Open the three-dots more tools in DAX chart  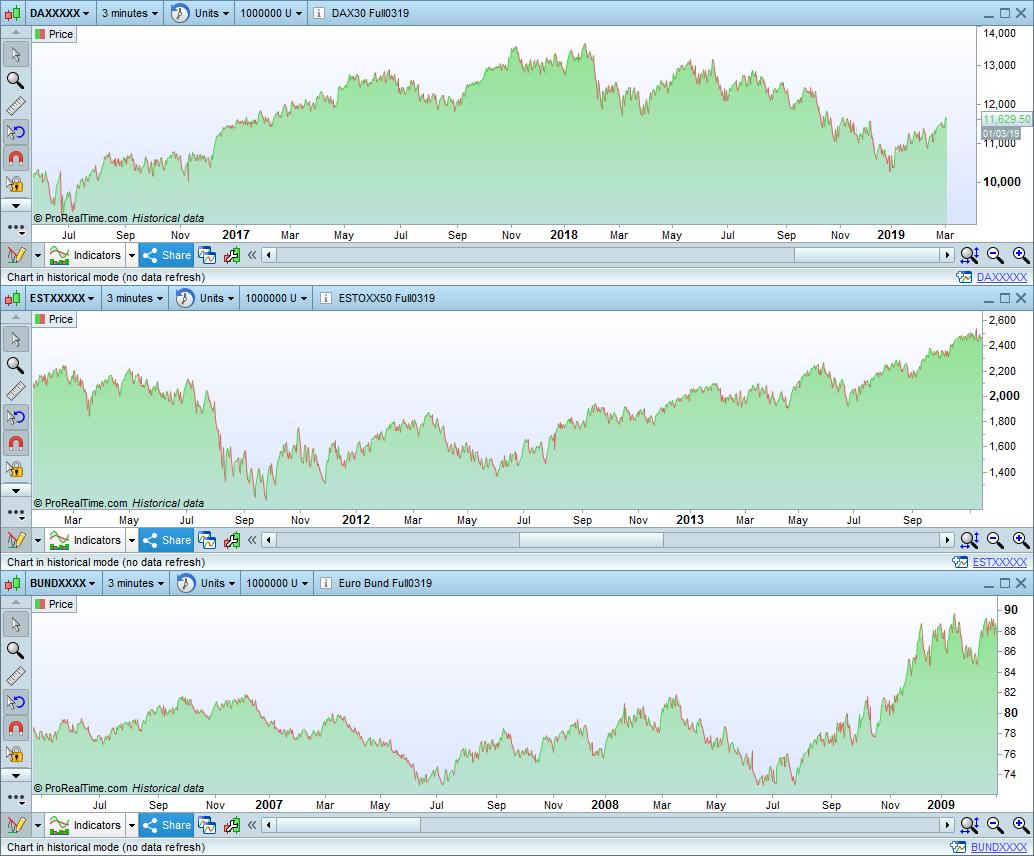click(x=16, y=228)
